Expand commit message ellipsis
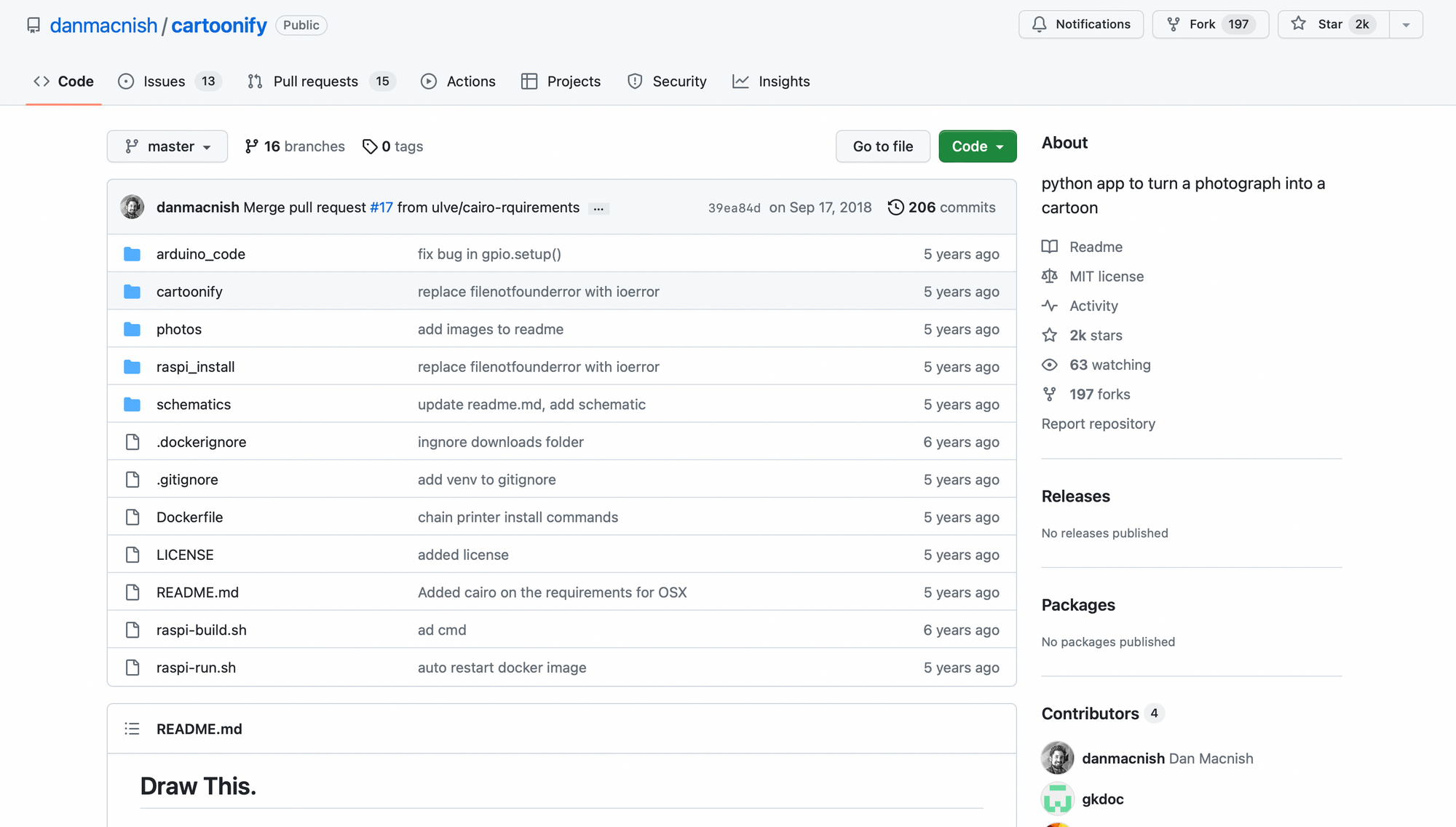 [x=598, y=209]
